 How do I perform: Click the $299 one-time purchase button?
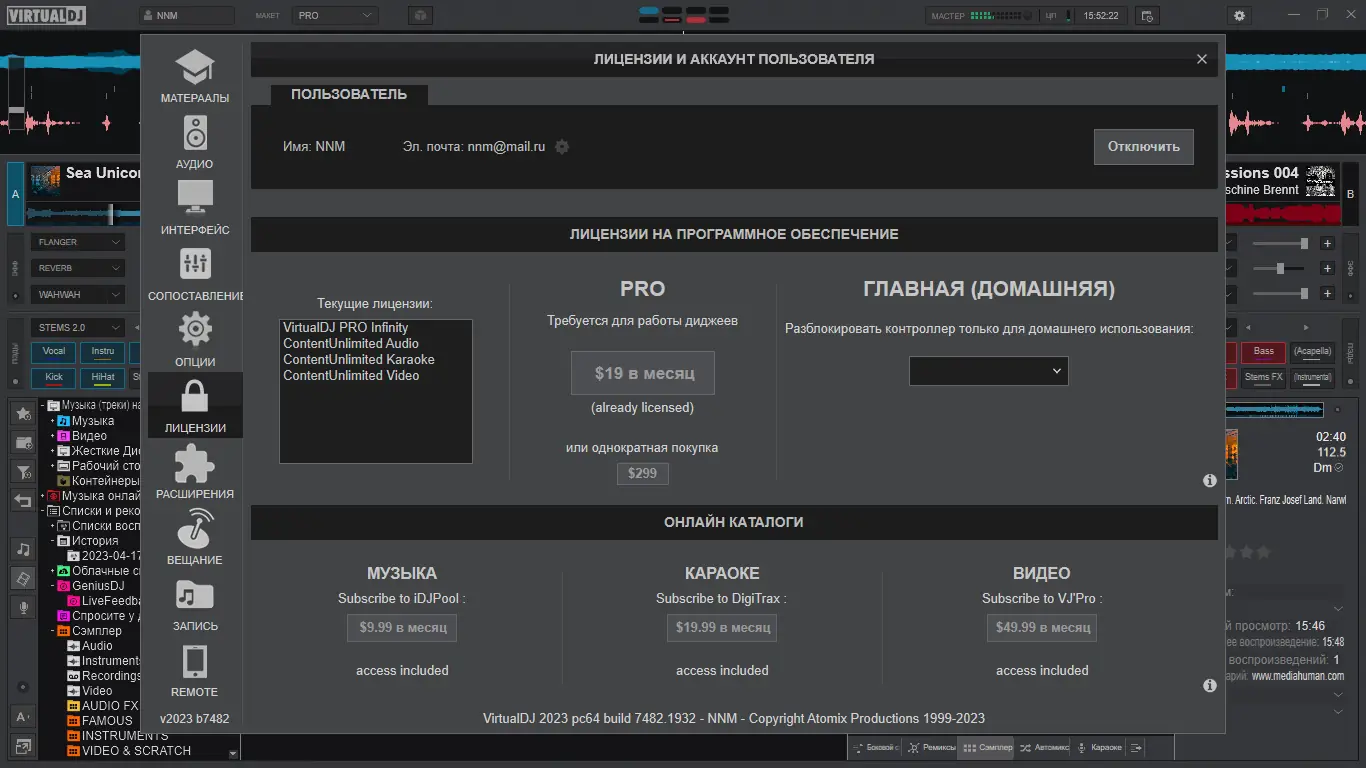tap(642, 473)
